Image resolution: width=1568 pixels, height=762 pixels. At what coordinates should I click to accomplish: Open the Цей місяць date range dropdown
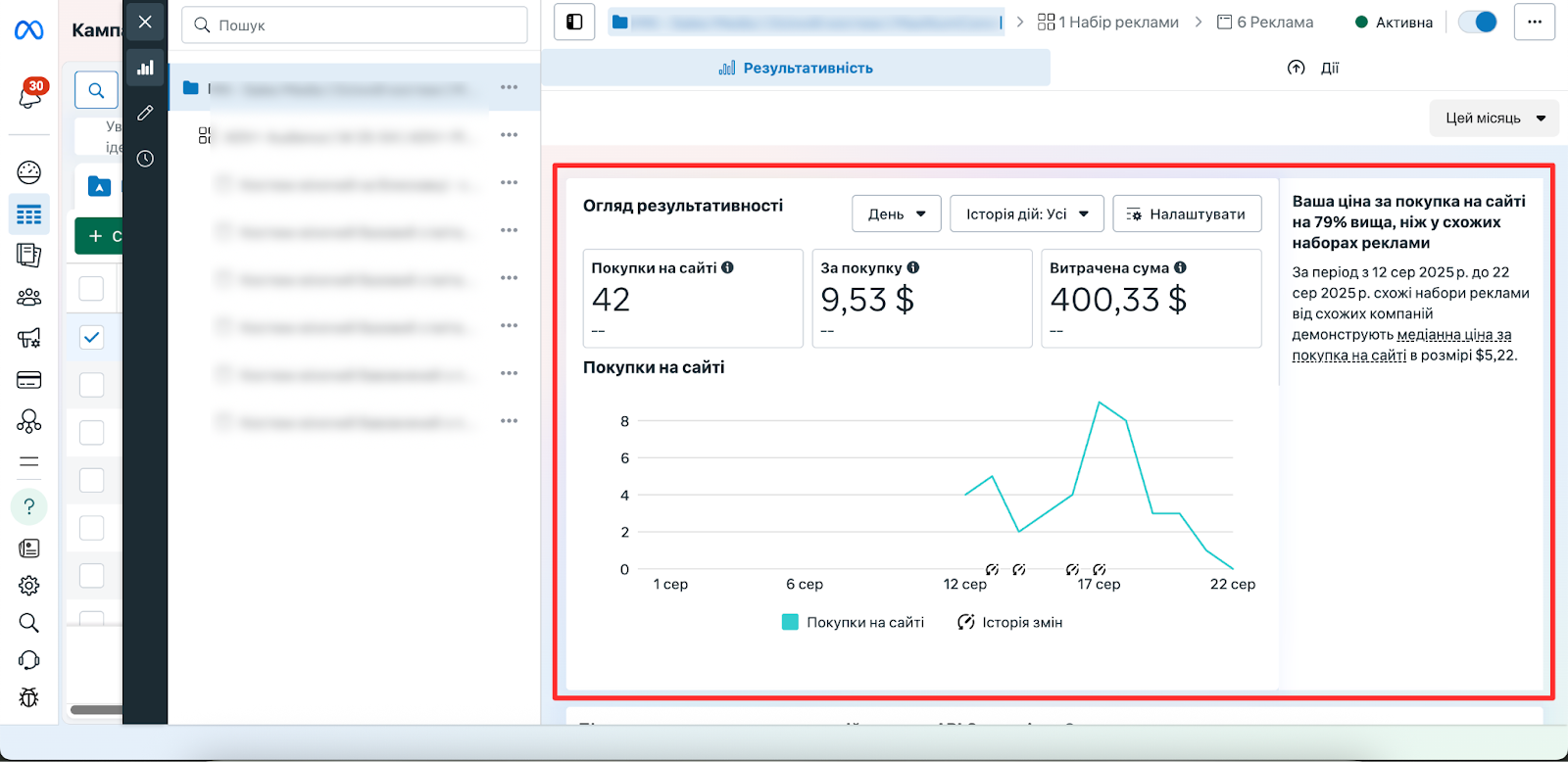[1494, 119]
